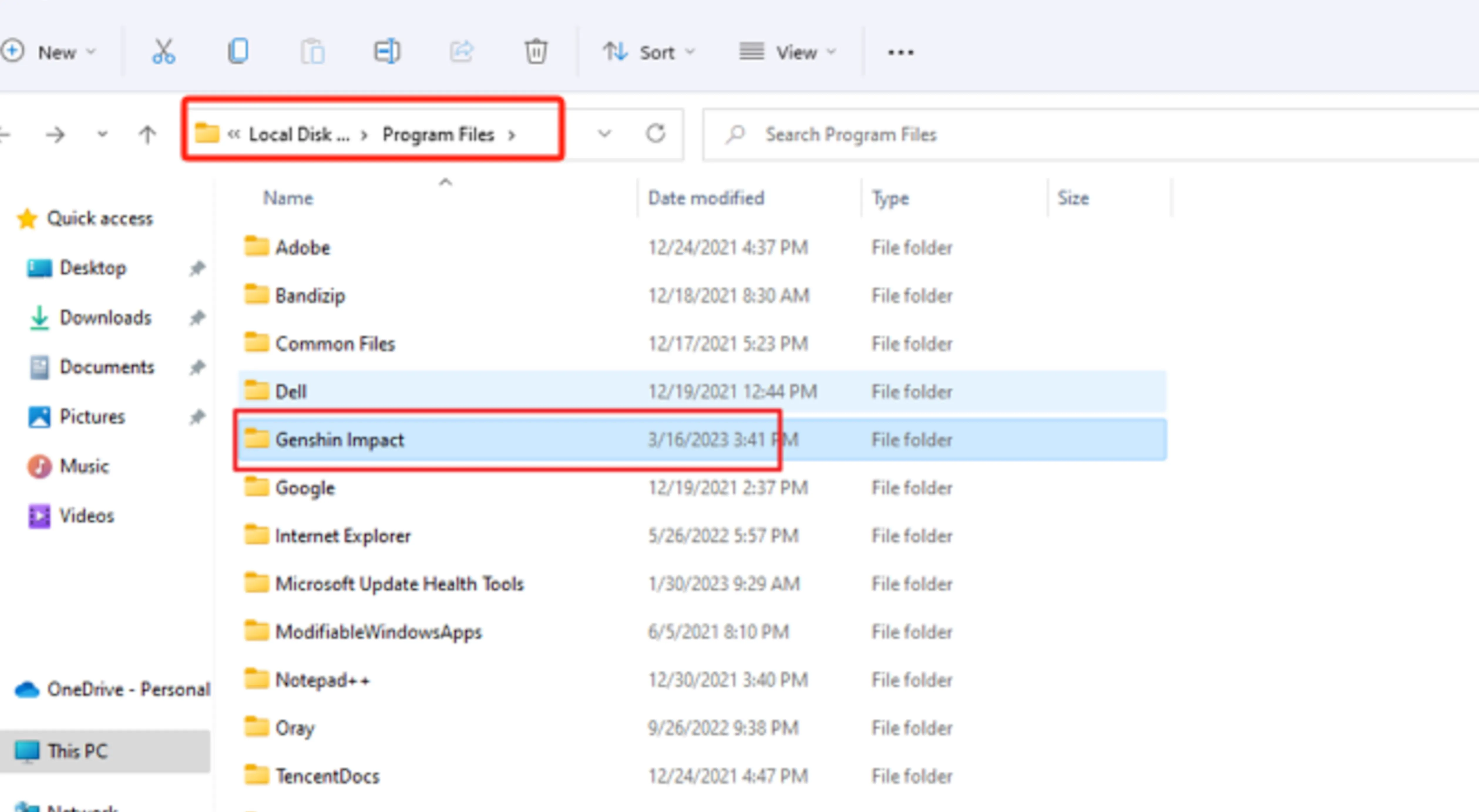Toggle the Name column sort order
This screenshot has width=1479, height=812.
click(288, 197)
